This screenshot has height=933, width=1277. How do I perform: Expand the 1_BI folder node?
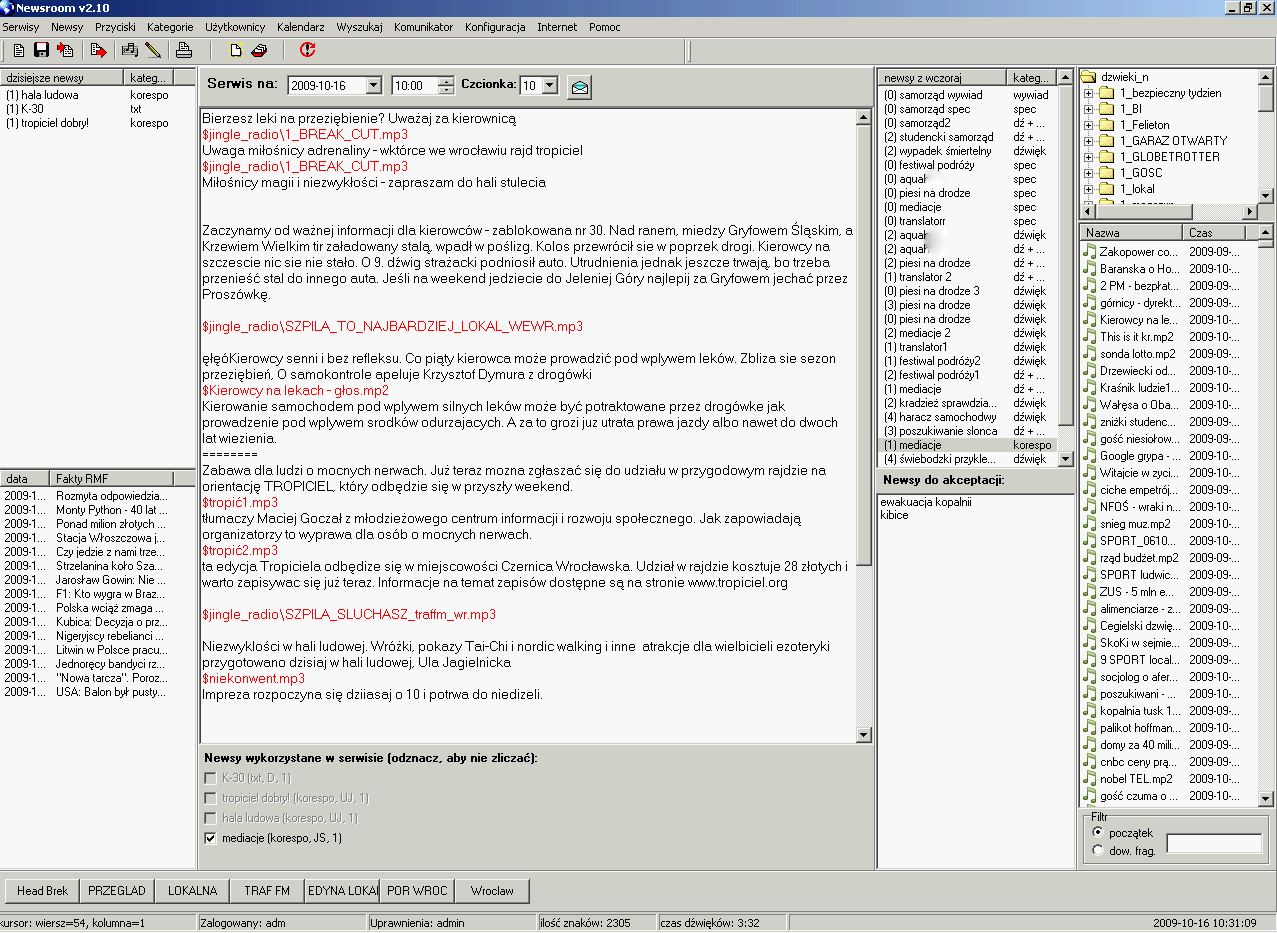point(1088,109)
